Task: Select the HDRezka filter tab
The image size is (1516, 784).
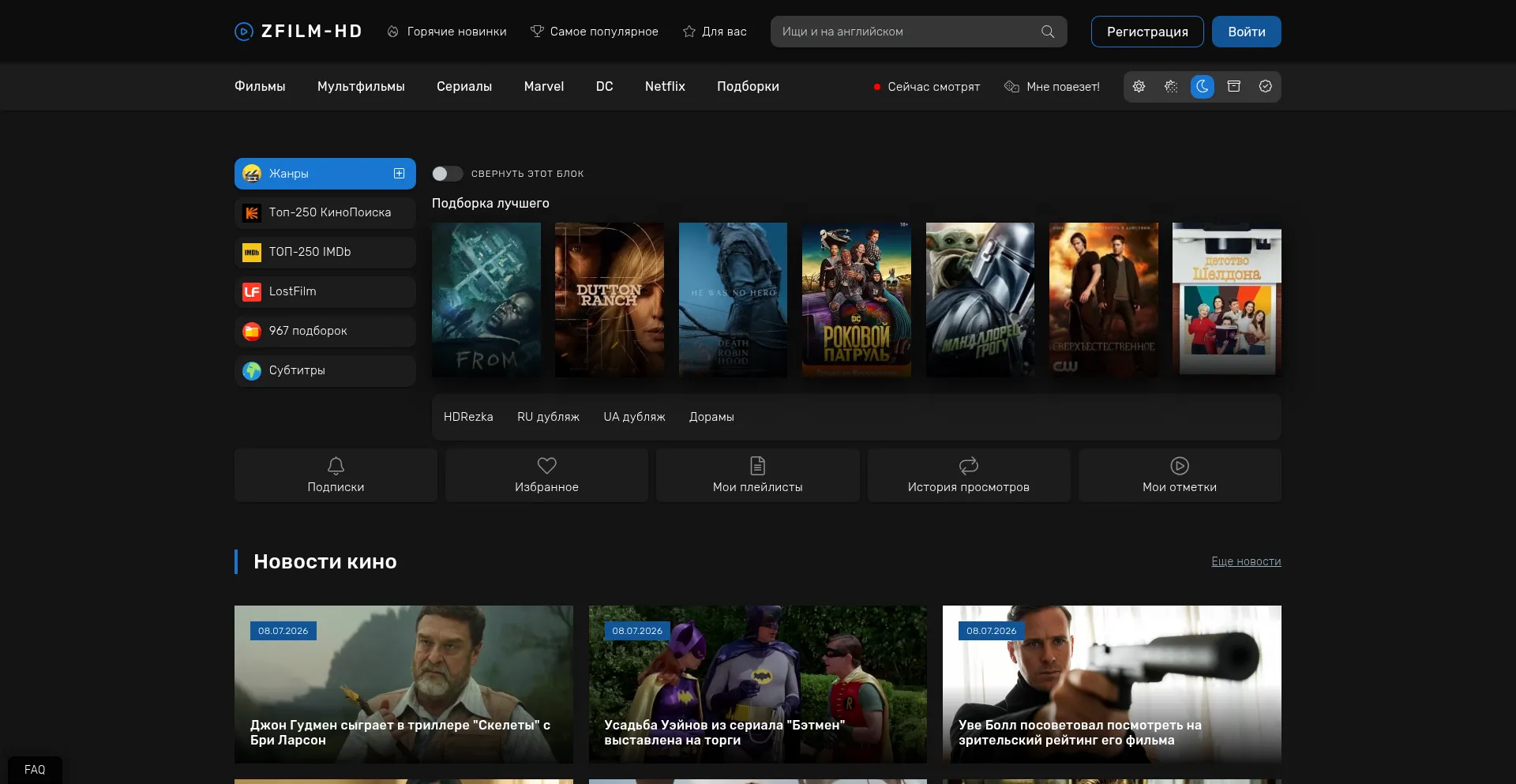Action: coord(468,417)
